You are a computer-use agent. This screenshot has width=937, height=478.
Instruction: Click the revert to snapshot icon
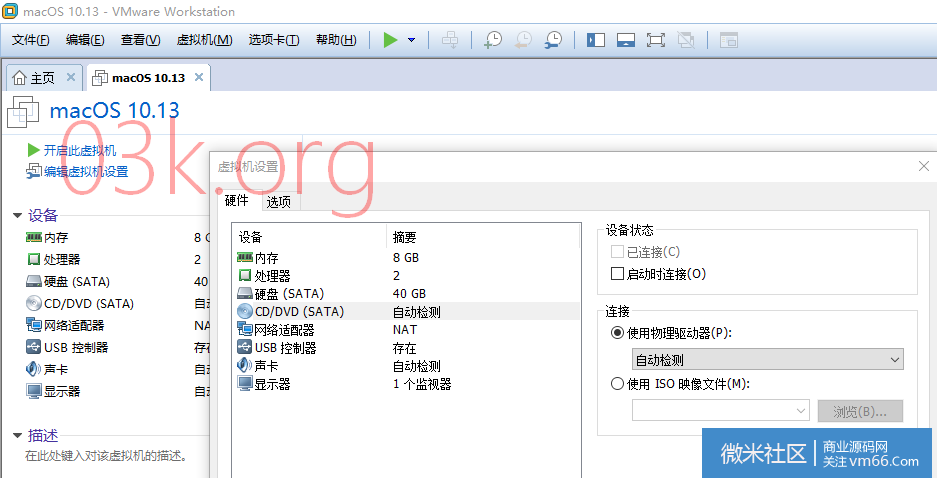[523, 40]
